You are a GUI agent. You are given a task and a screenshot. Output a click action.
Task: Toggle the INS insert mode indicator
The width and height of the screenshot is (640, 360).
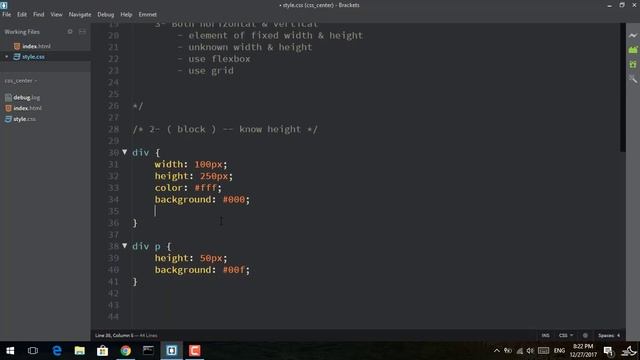point(545,336)
